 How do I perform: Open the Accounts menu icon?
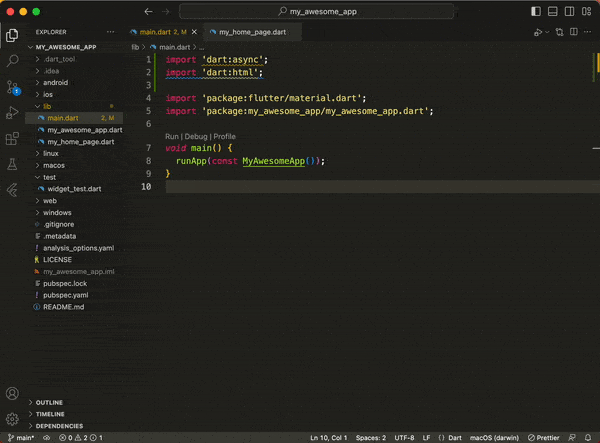click(x=12, y=394)
